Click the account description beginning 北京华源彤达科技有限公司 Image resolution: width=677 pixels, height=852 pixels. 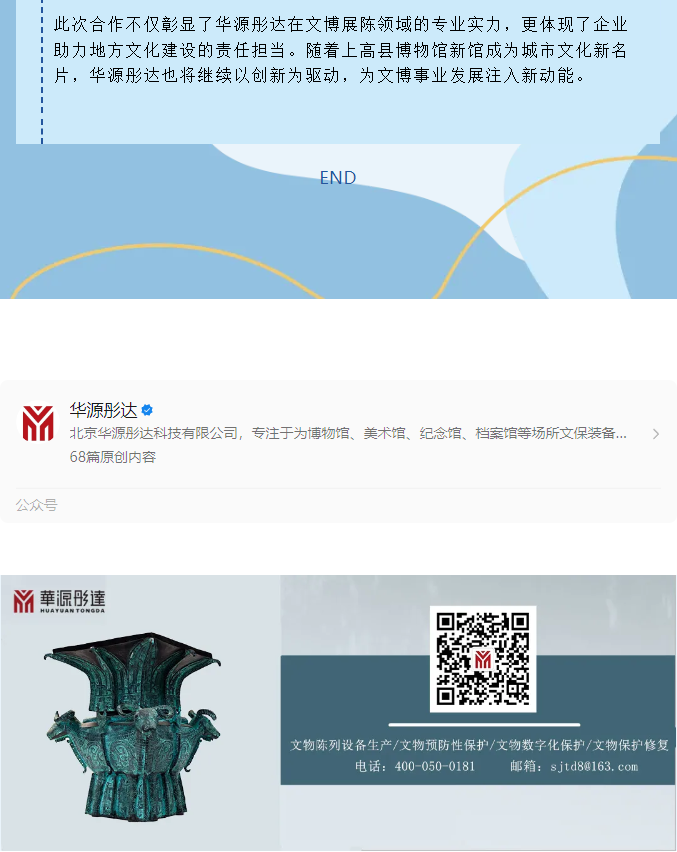[x=348, y=433]
